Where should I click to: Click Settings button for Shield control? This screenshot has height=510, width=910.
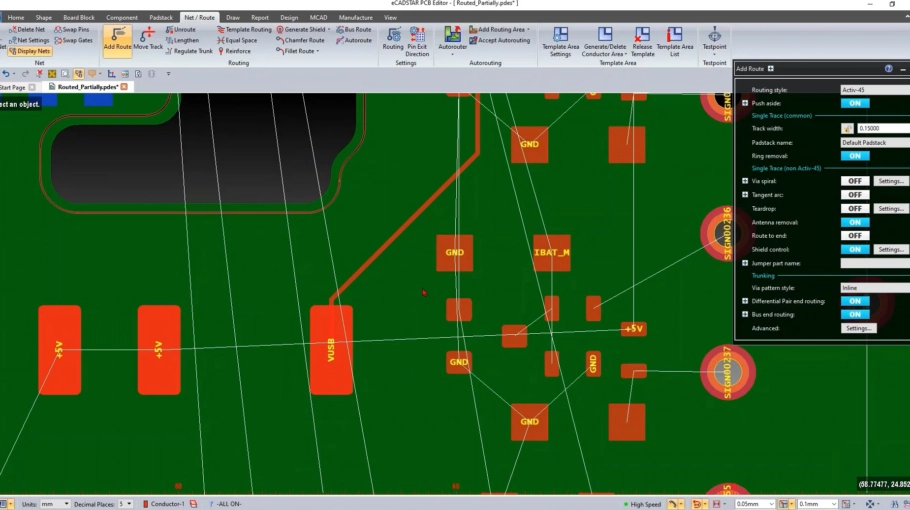click(x=891, y=249)
